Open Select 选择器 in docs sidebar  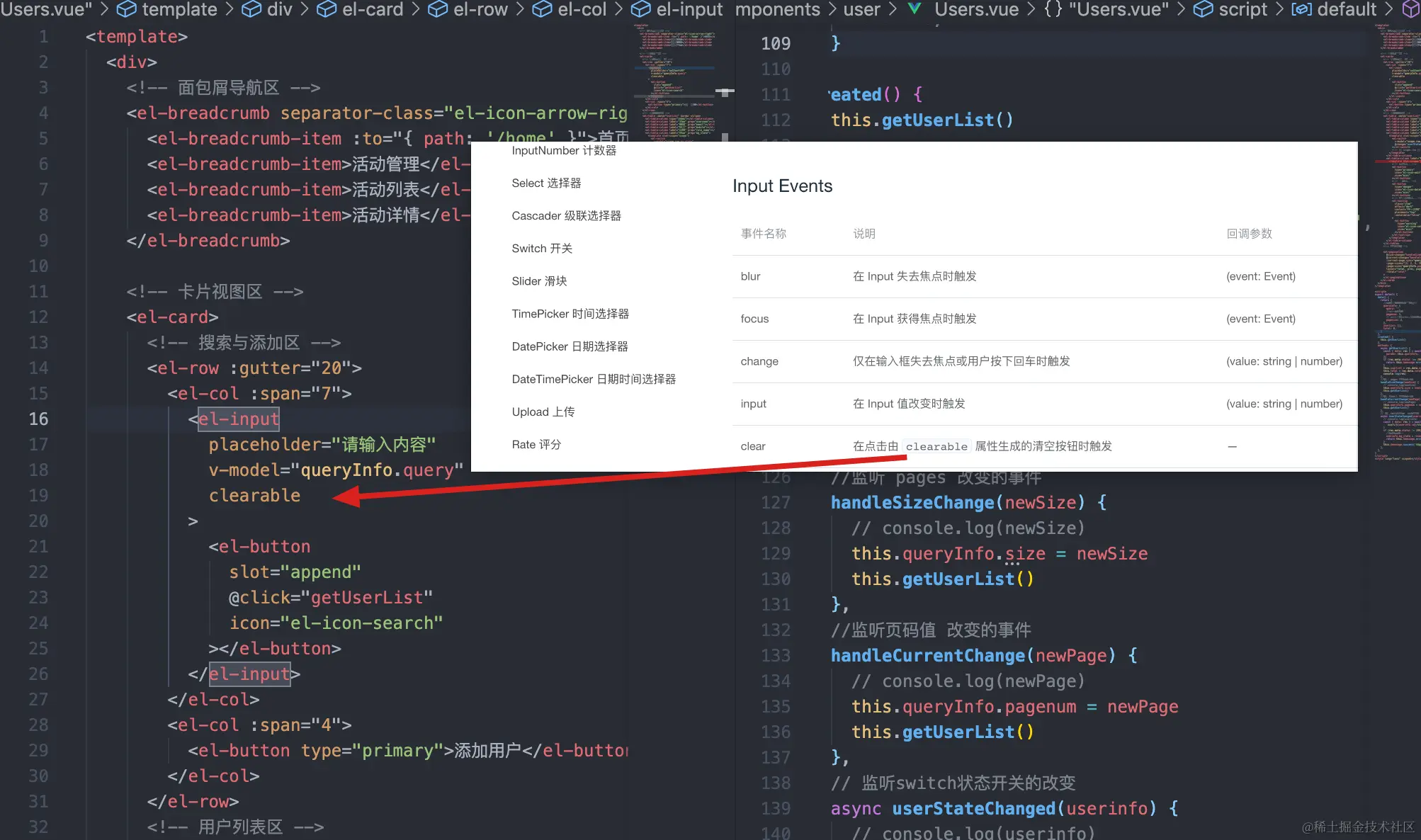(x=546, y=183)
